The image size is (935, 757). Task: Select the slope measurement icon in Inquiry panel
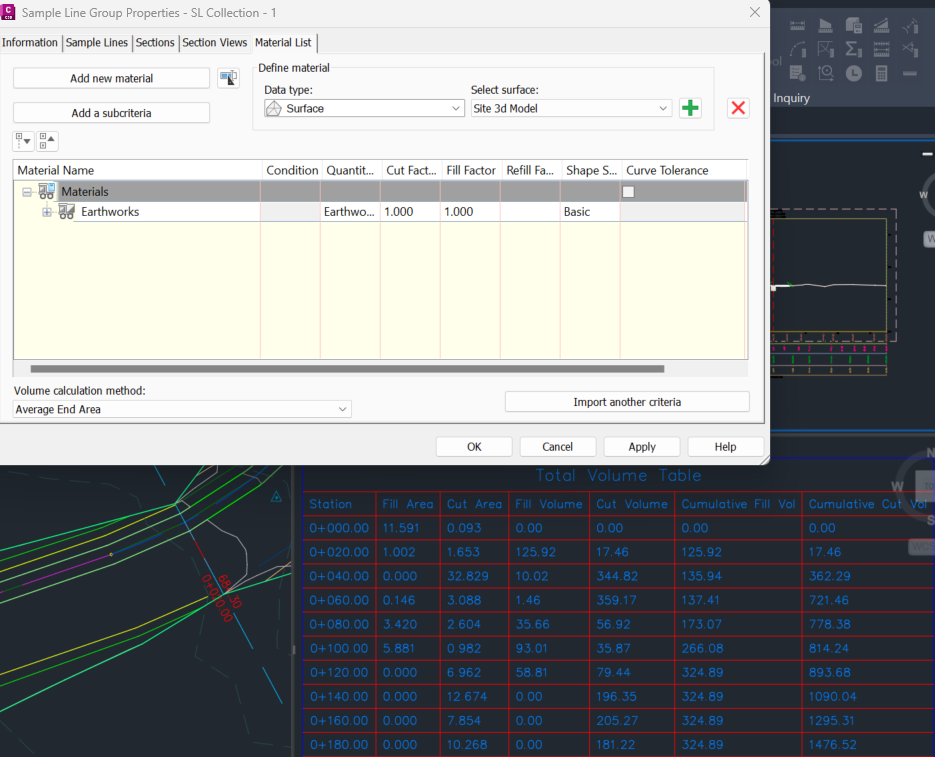coord(881,24)
